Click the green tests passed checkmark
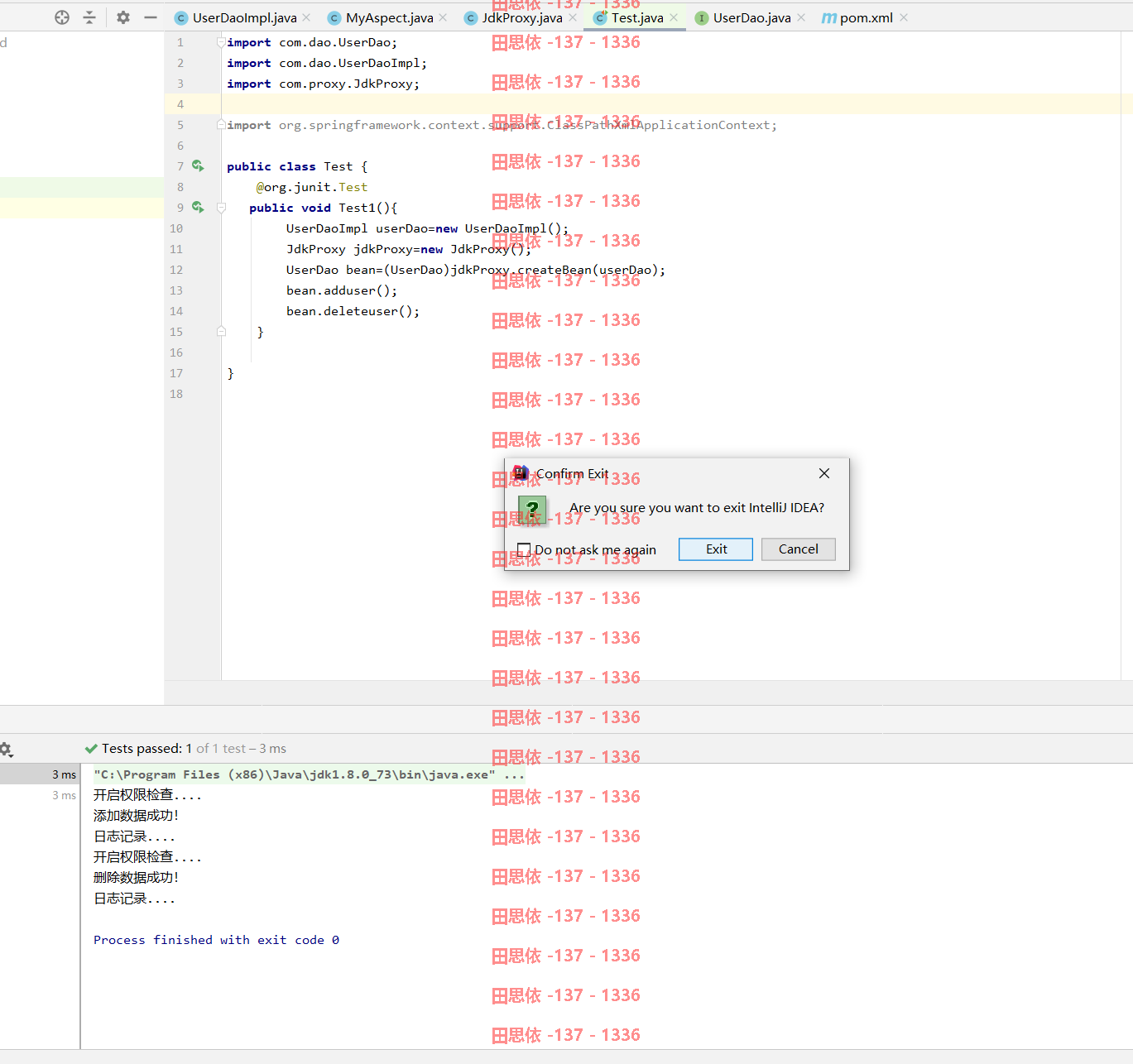Image resolution: width=1133 pixels, height=1064 pixels. point(91,749)
